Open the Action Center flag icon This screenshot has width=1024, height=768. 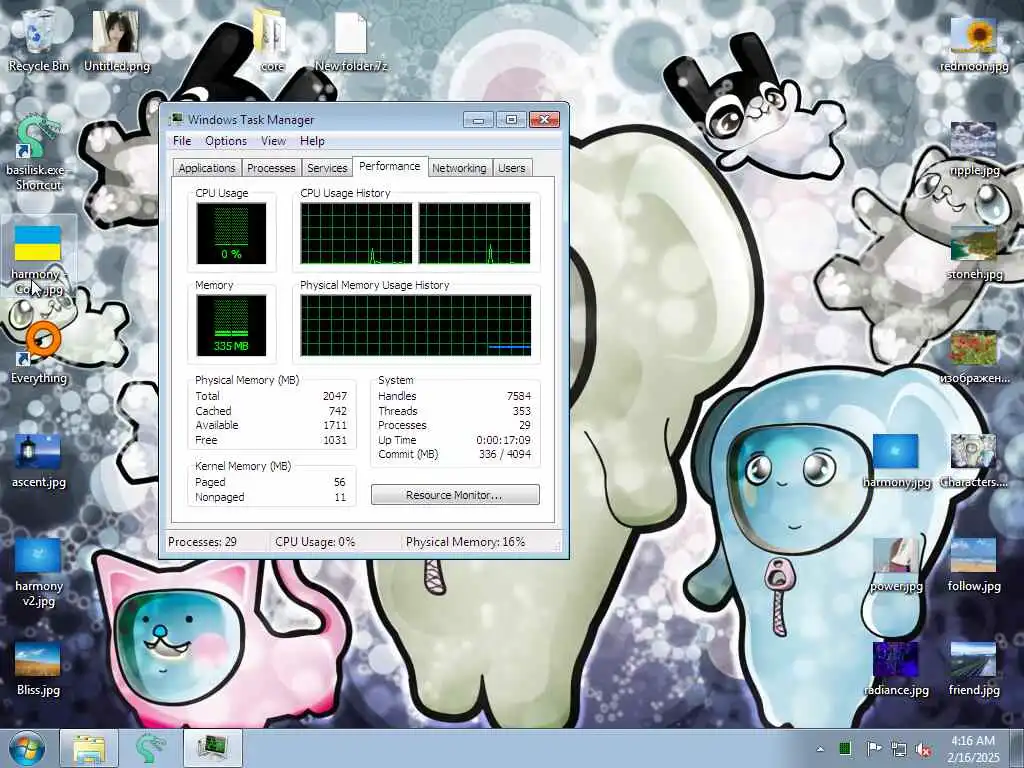(x=872, y=749)
